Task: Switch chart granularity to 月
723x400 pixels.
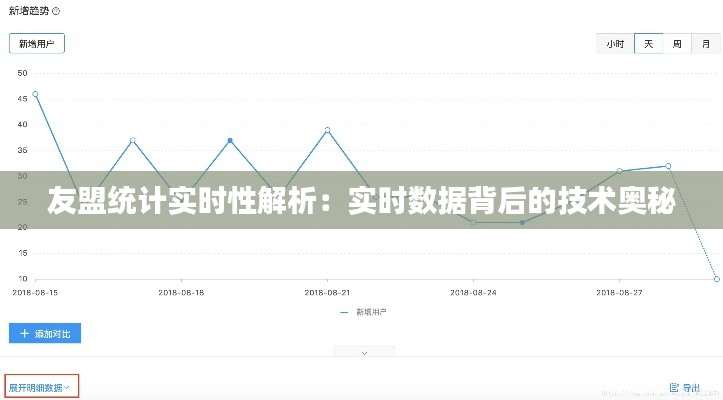Action: point(705,44)
